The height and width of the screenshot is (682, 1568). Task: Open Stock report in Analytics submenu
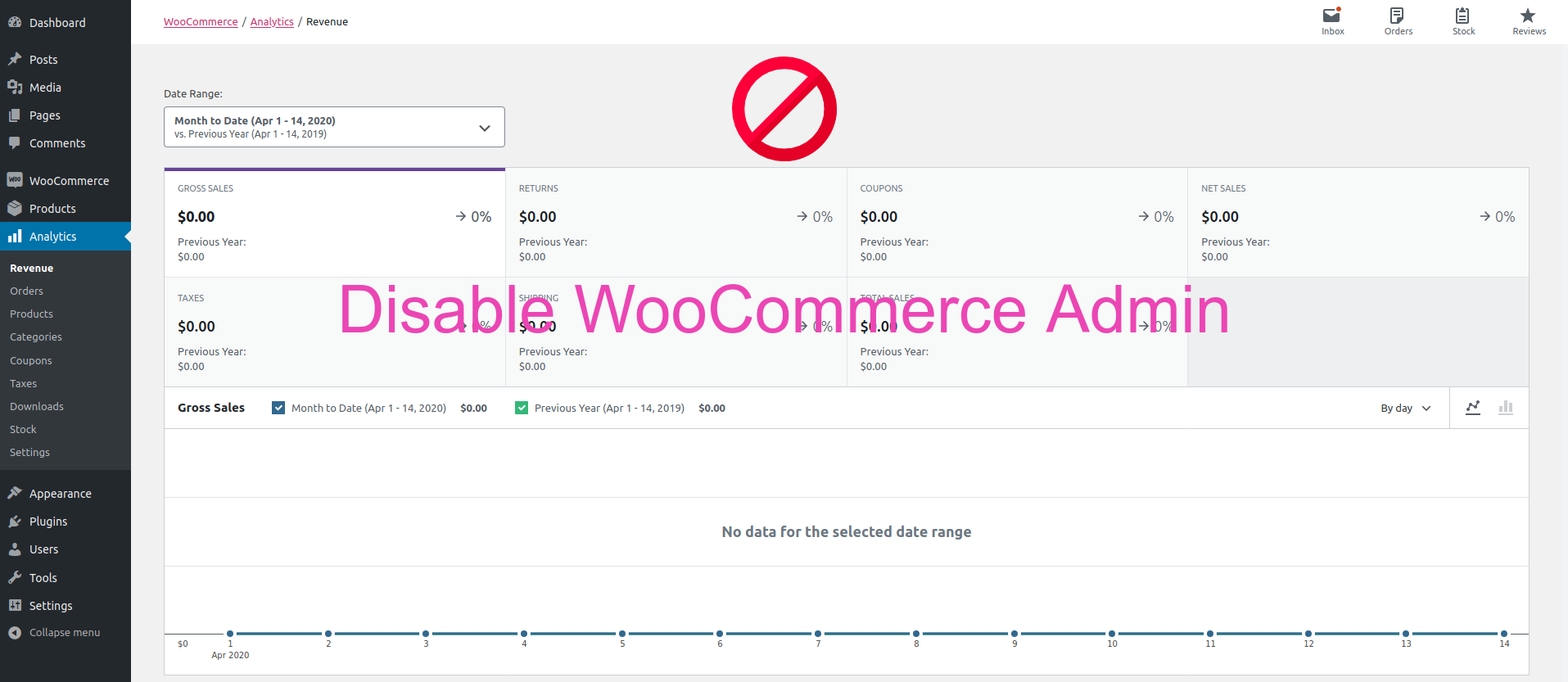pos(23,429)
